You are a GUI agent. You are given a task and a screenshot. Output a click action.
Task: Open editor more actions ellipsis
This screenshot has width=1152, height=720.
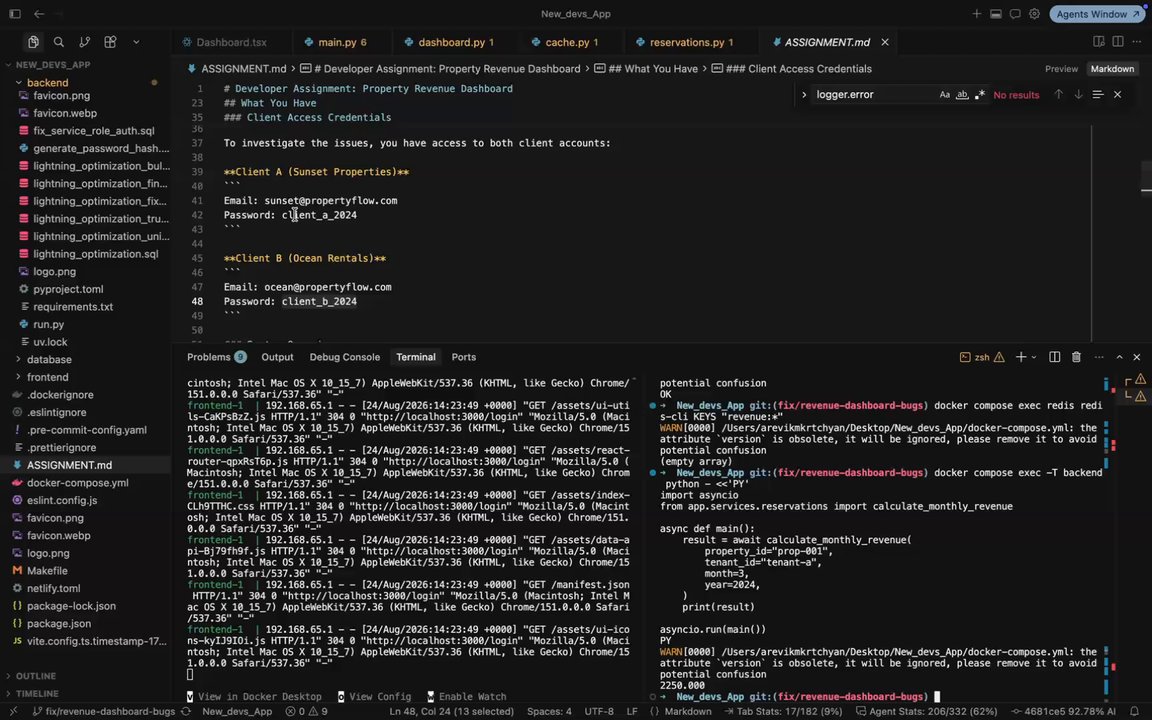pyautogui.click(x=1137, y=42)
